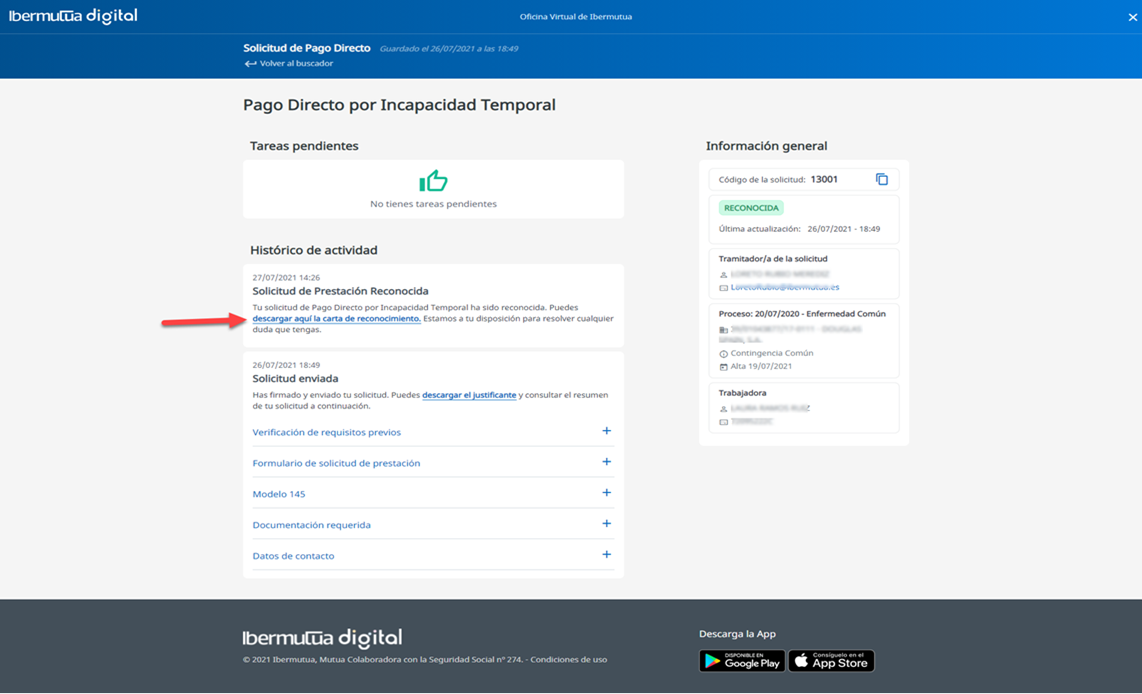Click the Ibermutua digital header logo
The height and width of the screenshot is (694, 1142).
[x=73, y=16]
